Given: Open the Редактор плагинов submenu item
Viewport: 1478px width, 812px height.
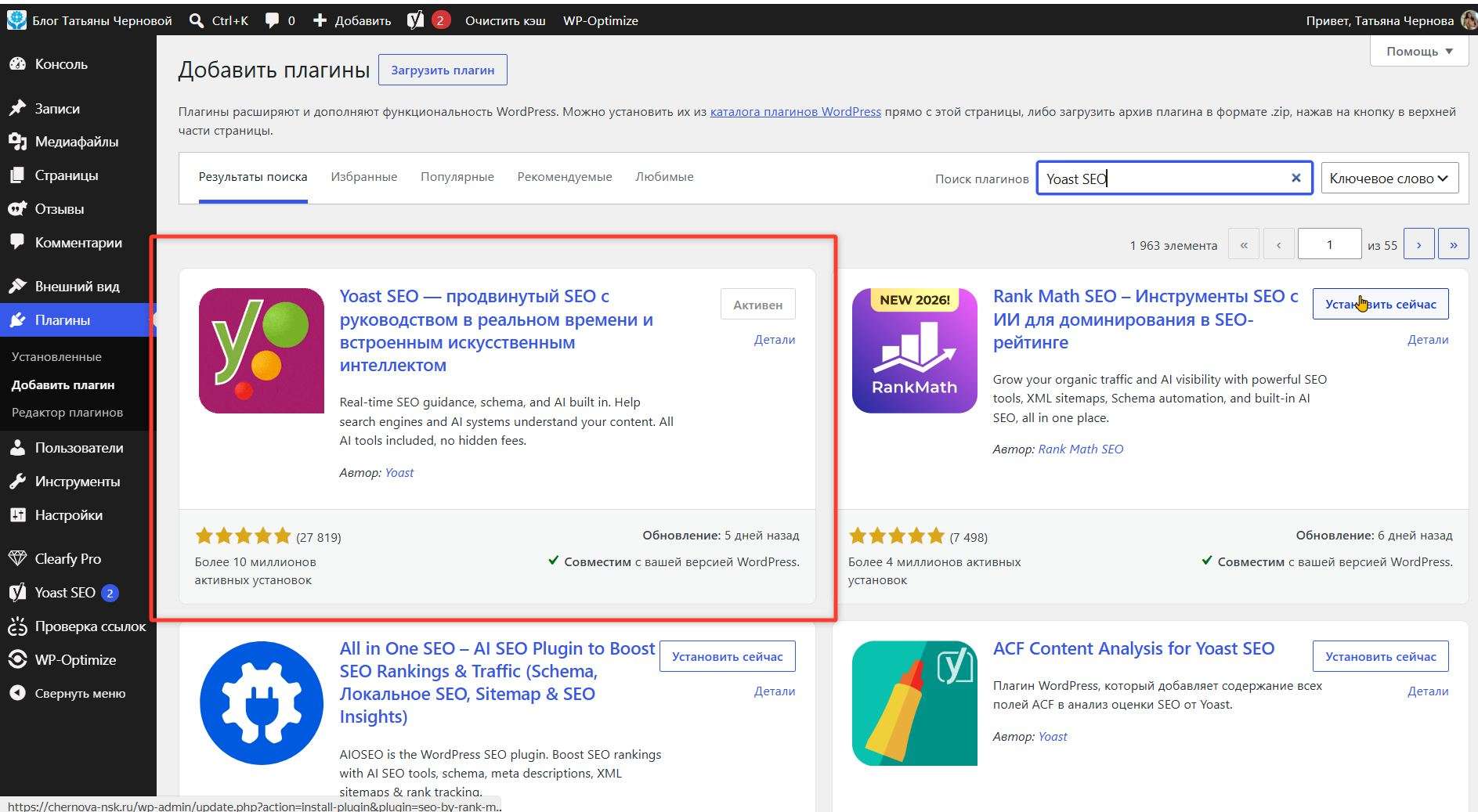Looking at the screenshot, I should coord(67,412).
